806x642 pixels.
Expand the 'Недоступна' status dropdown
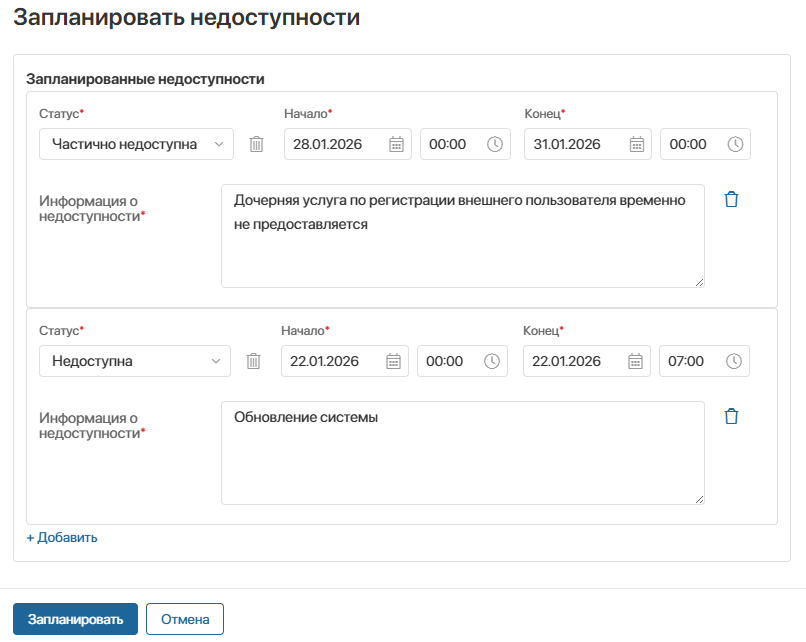135,361
